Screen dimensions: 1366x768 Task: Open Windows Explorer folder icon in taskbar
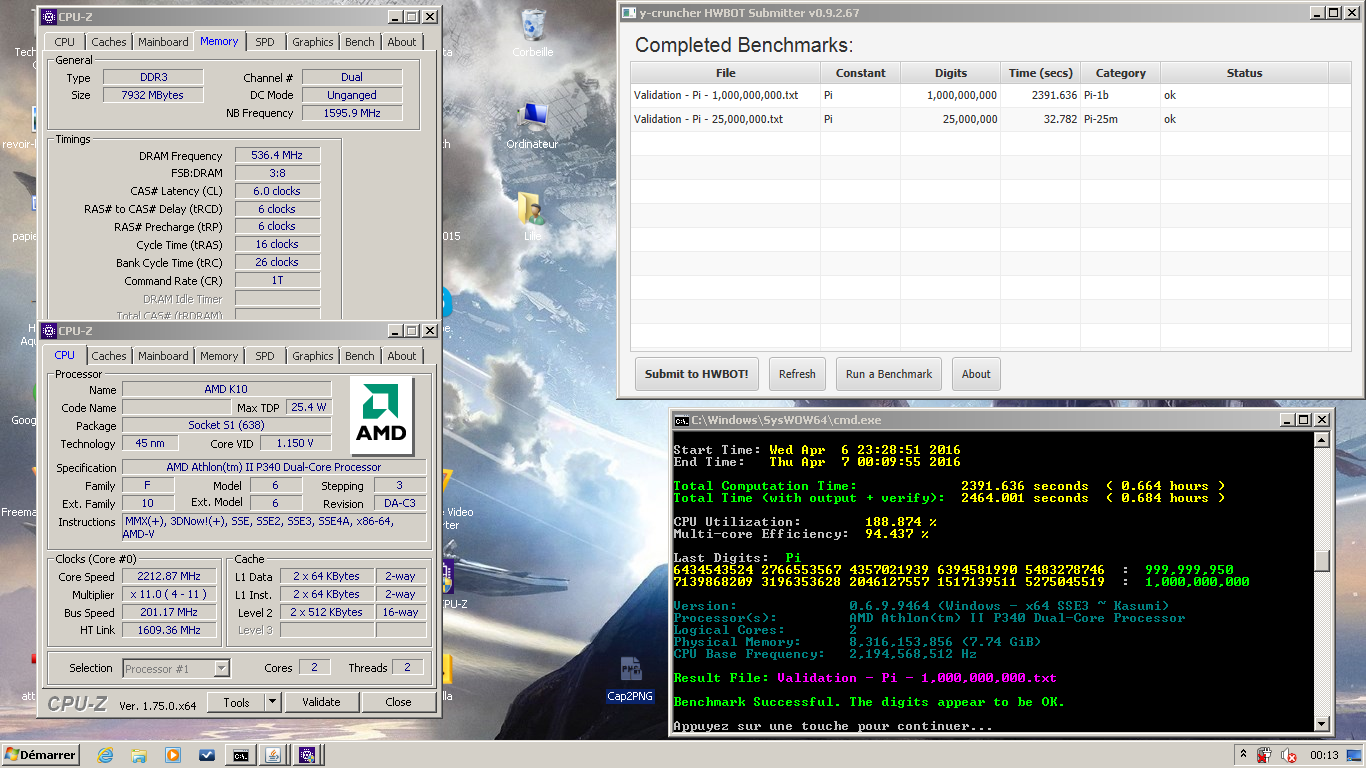140,755
